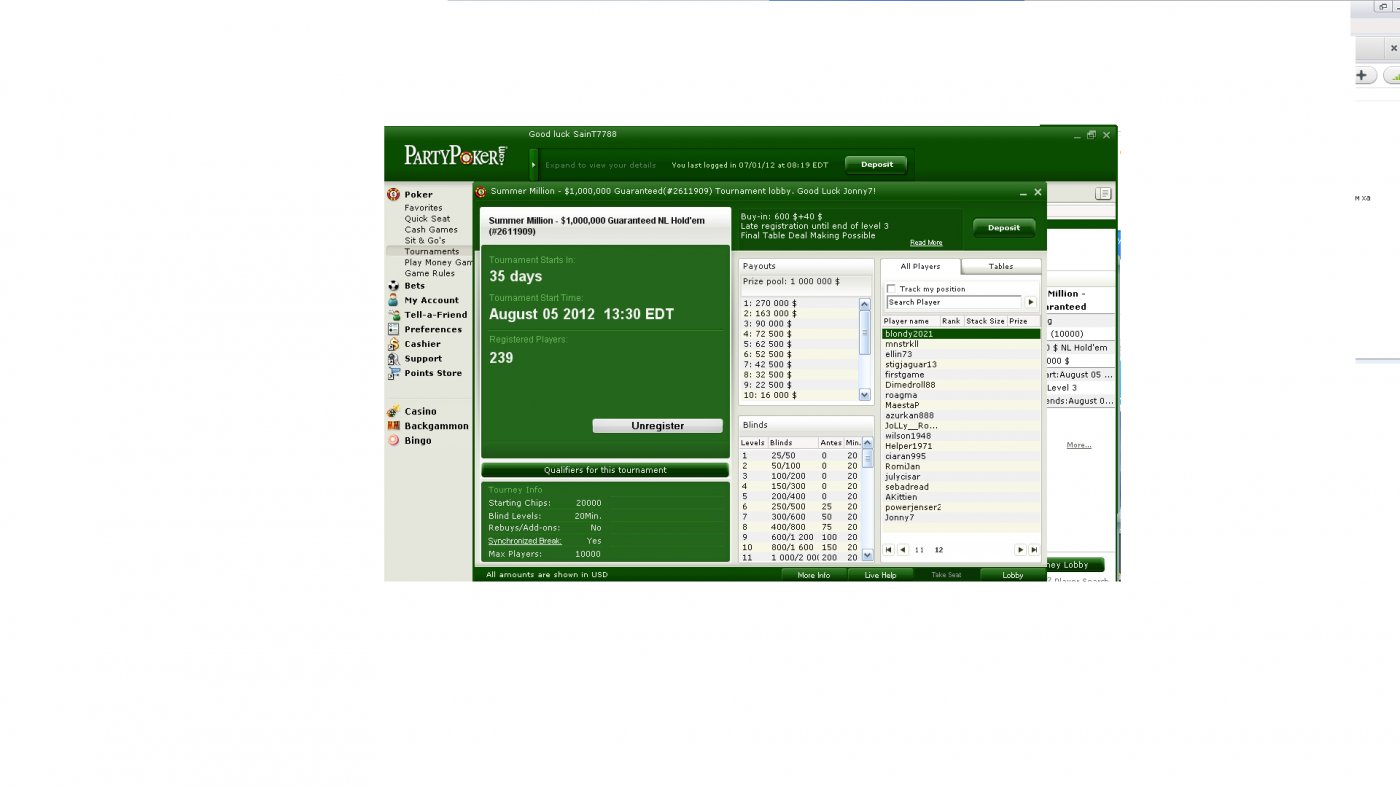1400x787 pixels.
Task: Open Sit & Go's in the sidebar
Action: click(425, 241)
